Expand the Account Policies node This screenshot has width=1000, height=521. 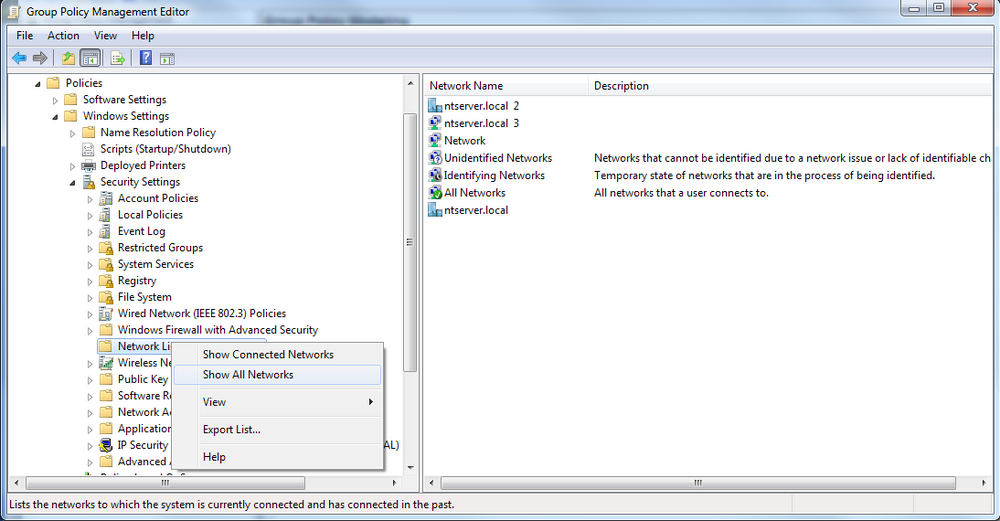(90, 199)
